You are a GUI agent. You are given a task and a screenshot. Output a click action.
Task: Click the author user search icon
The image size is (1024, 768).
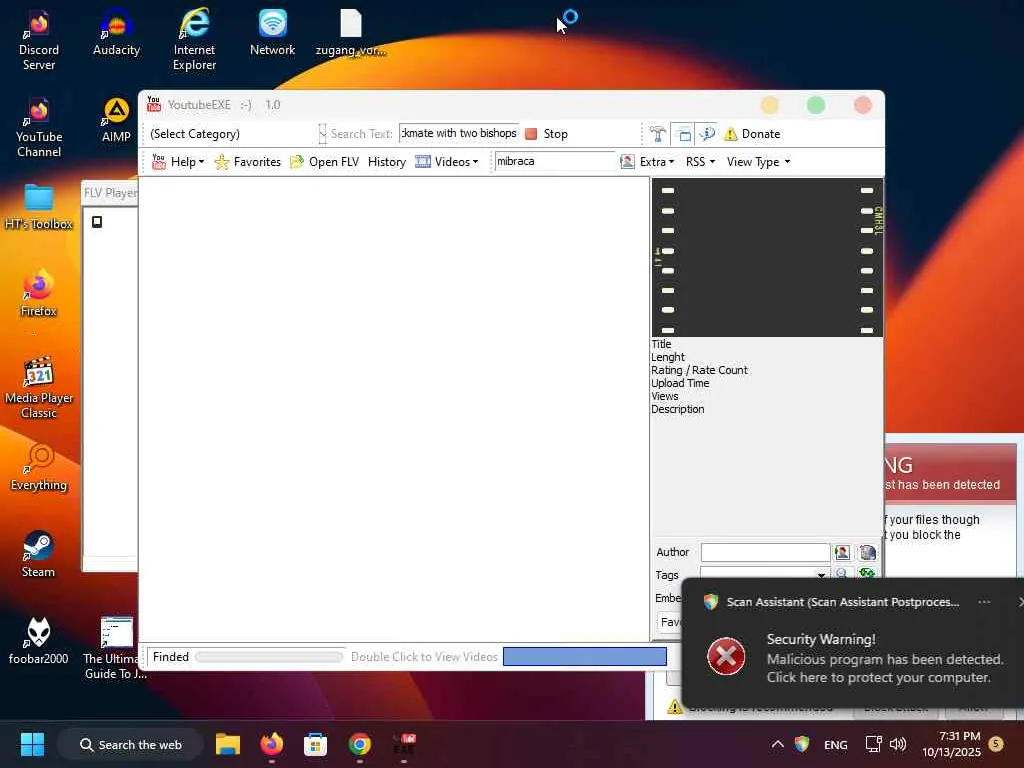pos(842,552)
